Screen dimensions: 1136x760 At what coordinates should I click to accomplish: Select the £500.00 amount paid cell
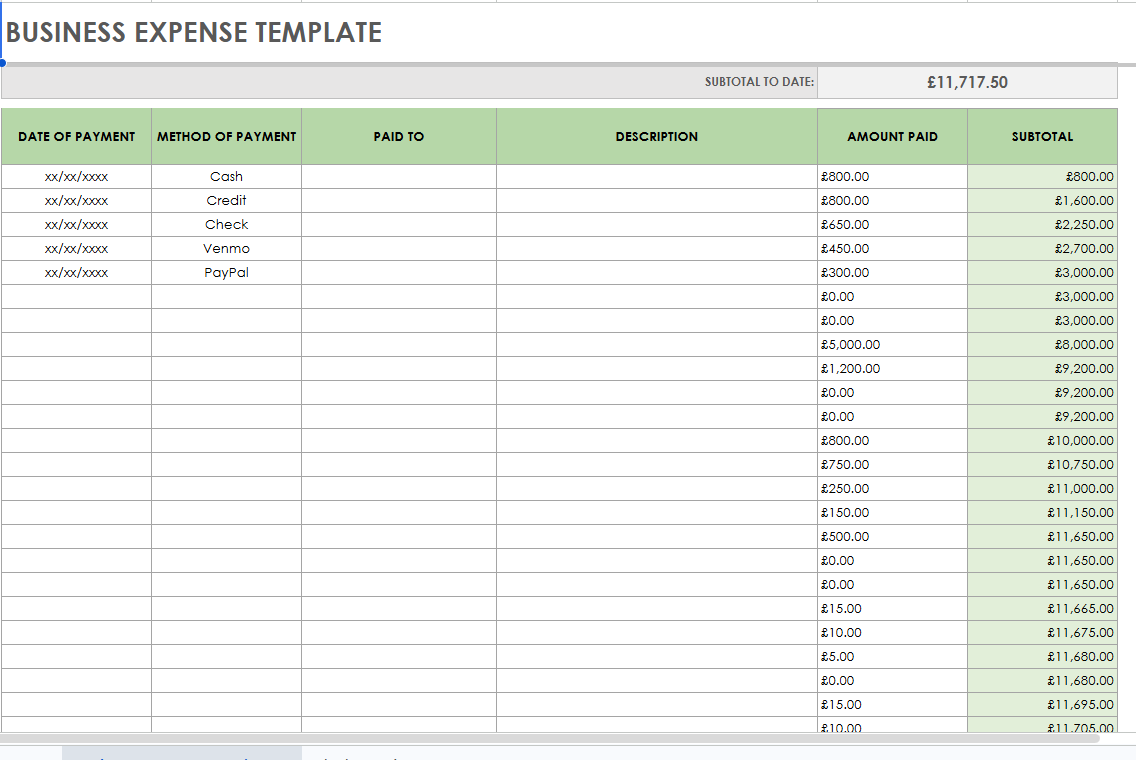(x=892, y=536)
